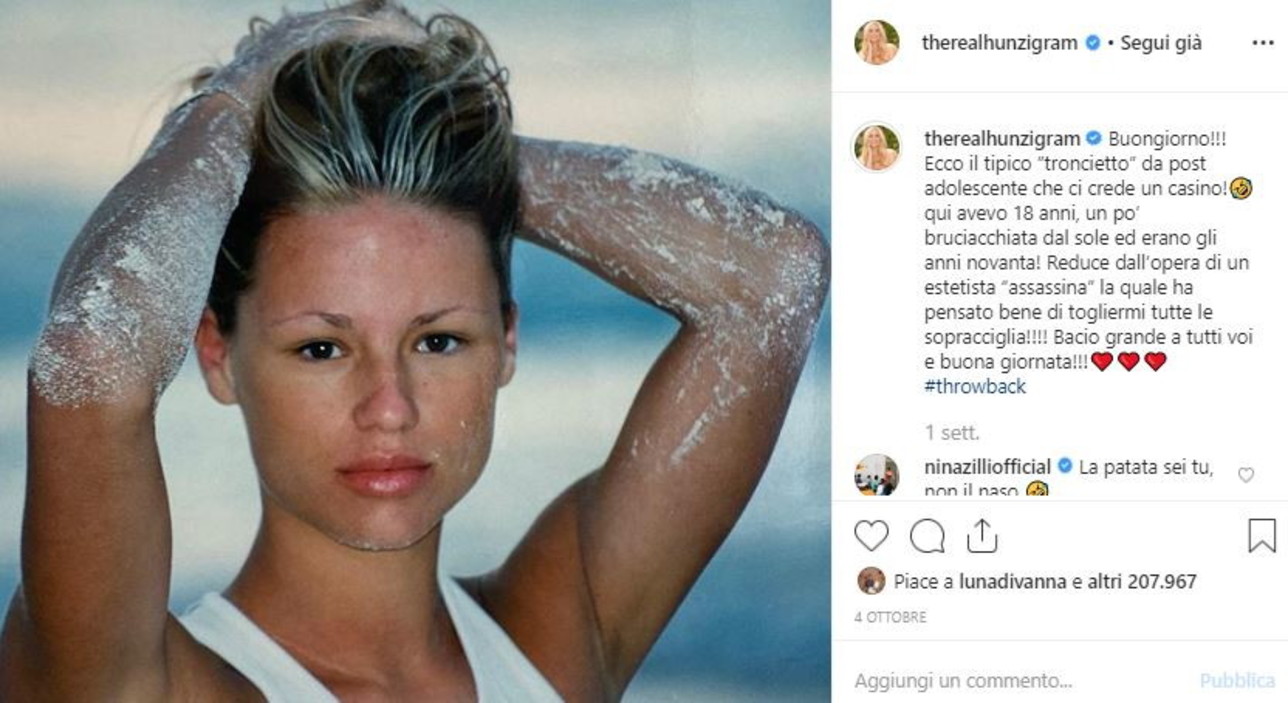
Task: Share the post via share icon
Action: pyautogui.click(x=982, y=535)
